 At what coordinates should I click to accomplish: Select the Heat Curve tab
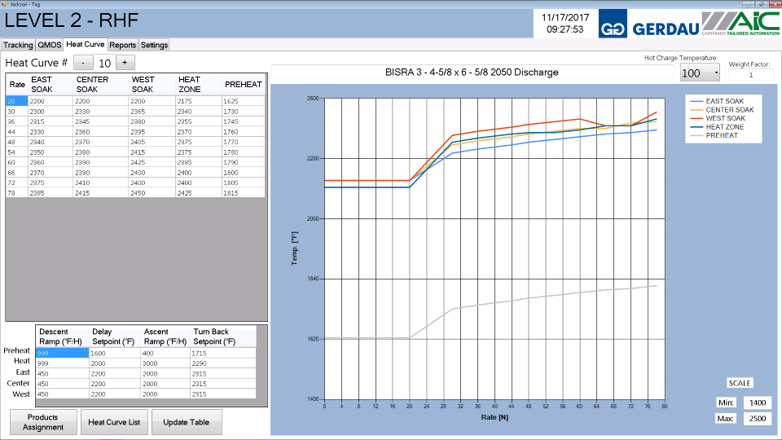[85, 44]
